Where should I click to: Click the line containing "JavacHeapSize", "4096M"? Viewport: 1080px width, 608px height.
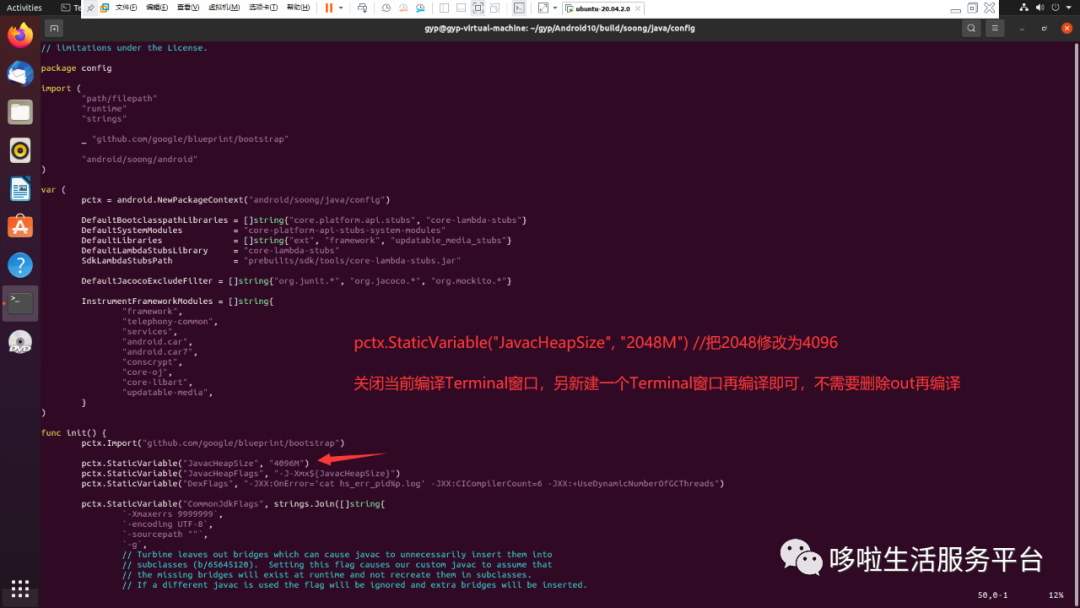point(195,463)
